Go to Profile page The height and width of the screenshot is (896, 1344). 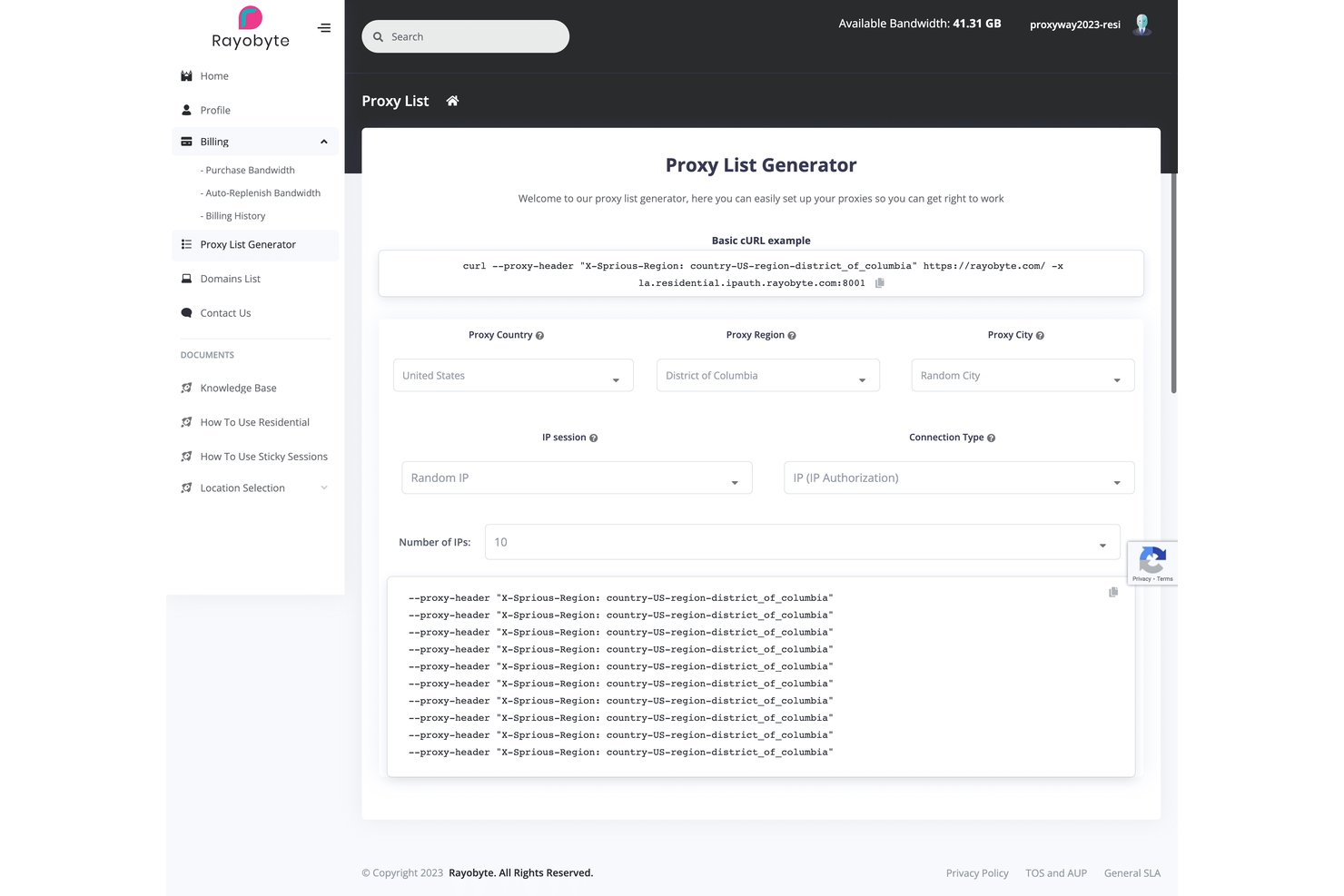pos(215,111)
